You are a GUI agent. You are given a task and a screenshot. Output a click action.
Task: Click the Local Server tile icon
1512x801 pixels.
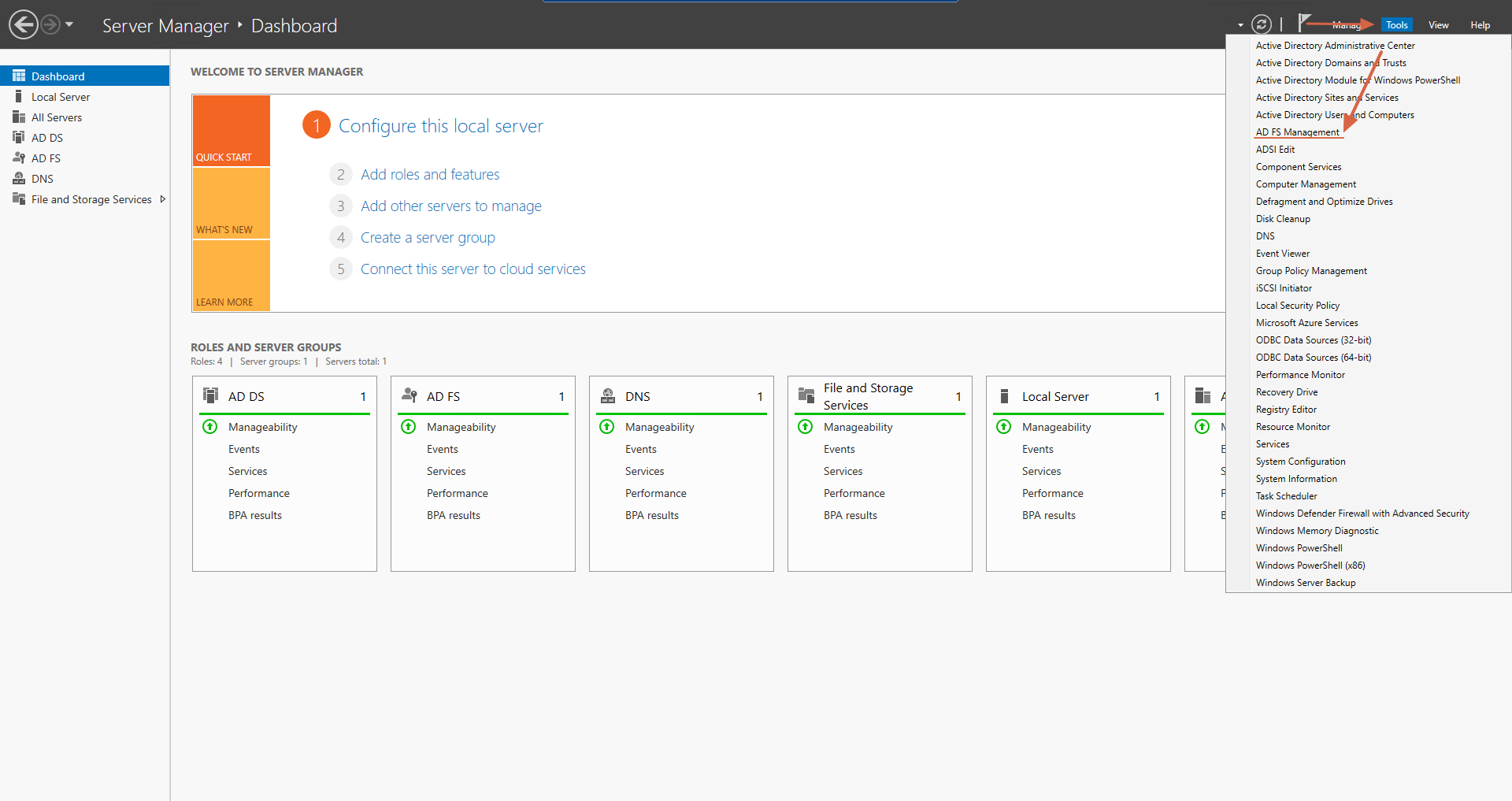pyautogui.click(x=1004, y=395)
